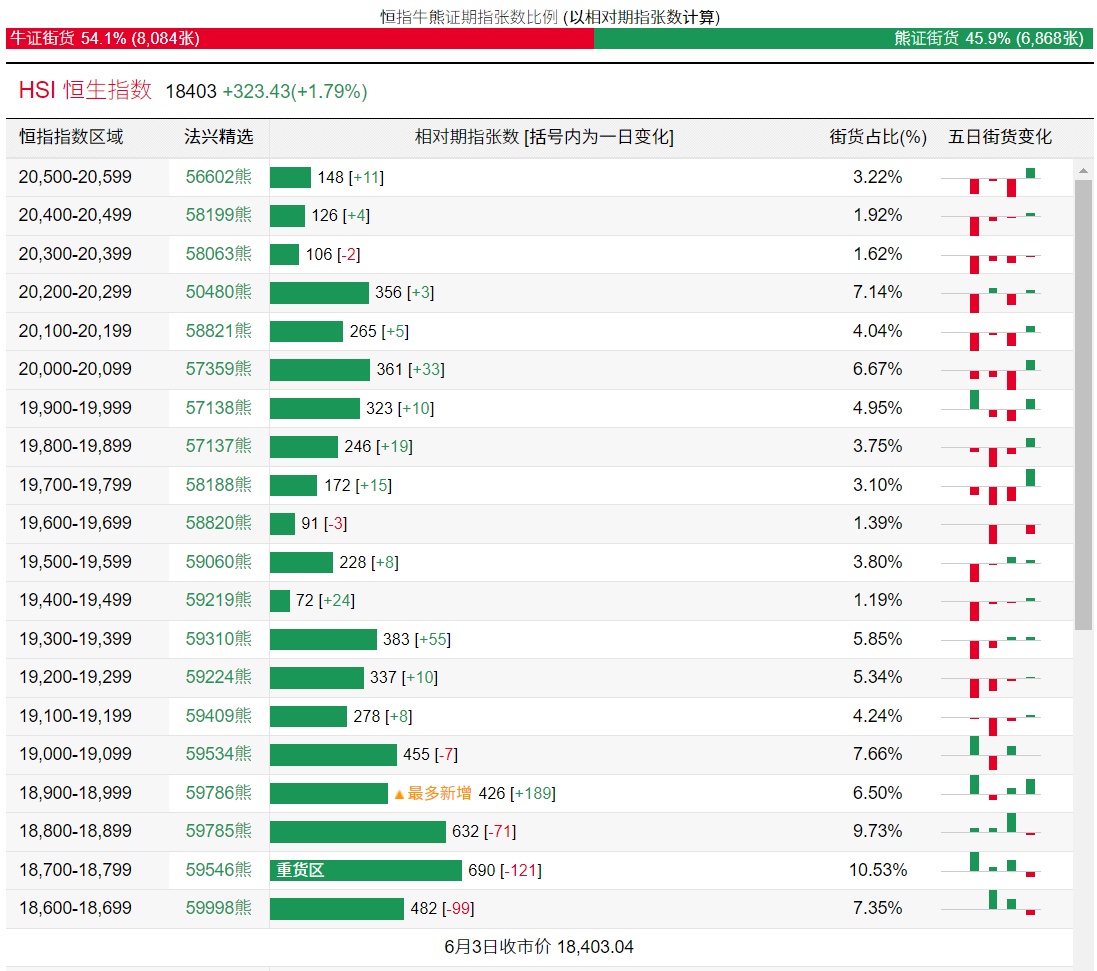Click the 50480熊 link
1097x971 pixels.
(218, 292)
